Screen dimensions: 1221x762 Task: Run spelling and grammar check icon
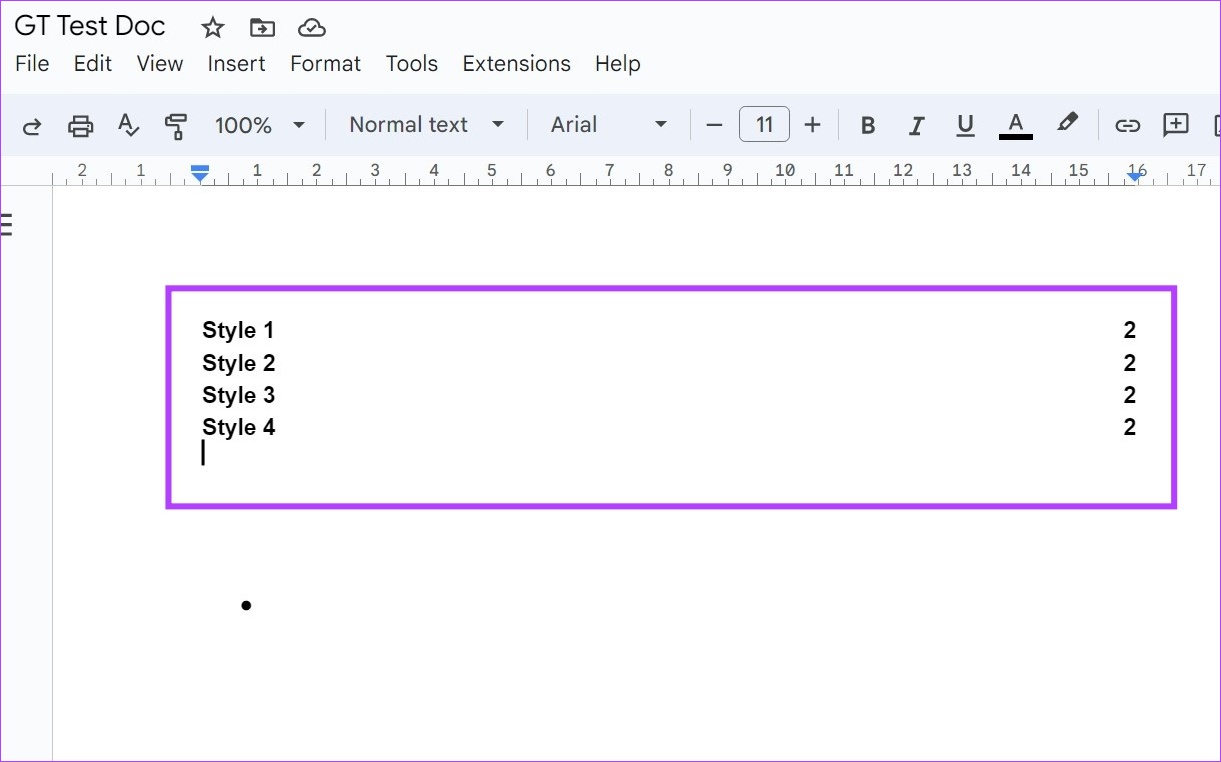128,125
